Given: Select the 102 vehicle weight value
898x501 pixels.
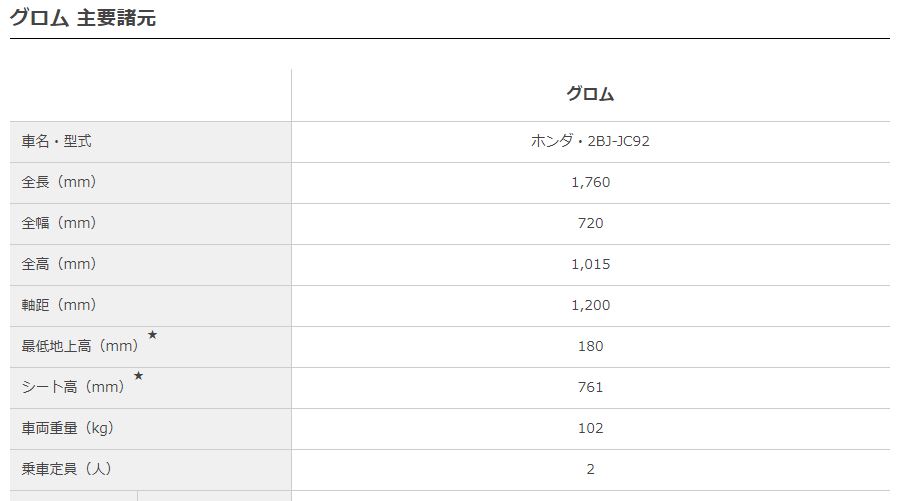Looking at the screenshot, I should click(590, 428).
